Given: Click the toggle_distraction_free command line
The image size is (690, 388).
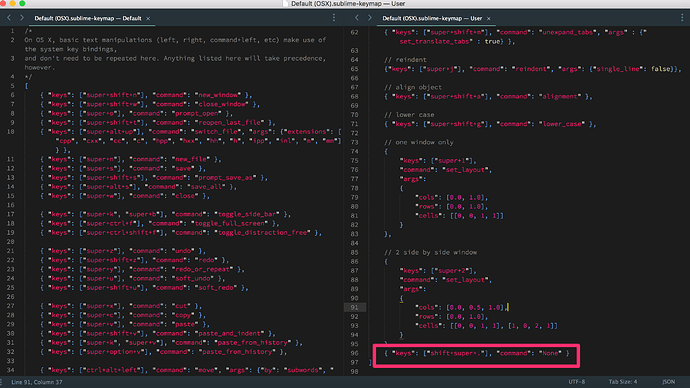Looking at the screenshot, I should coord(180,233).
